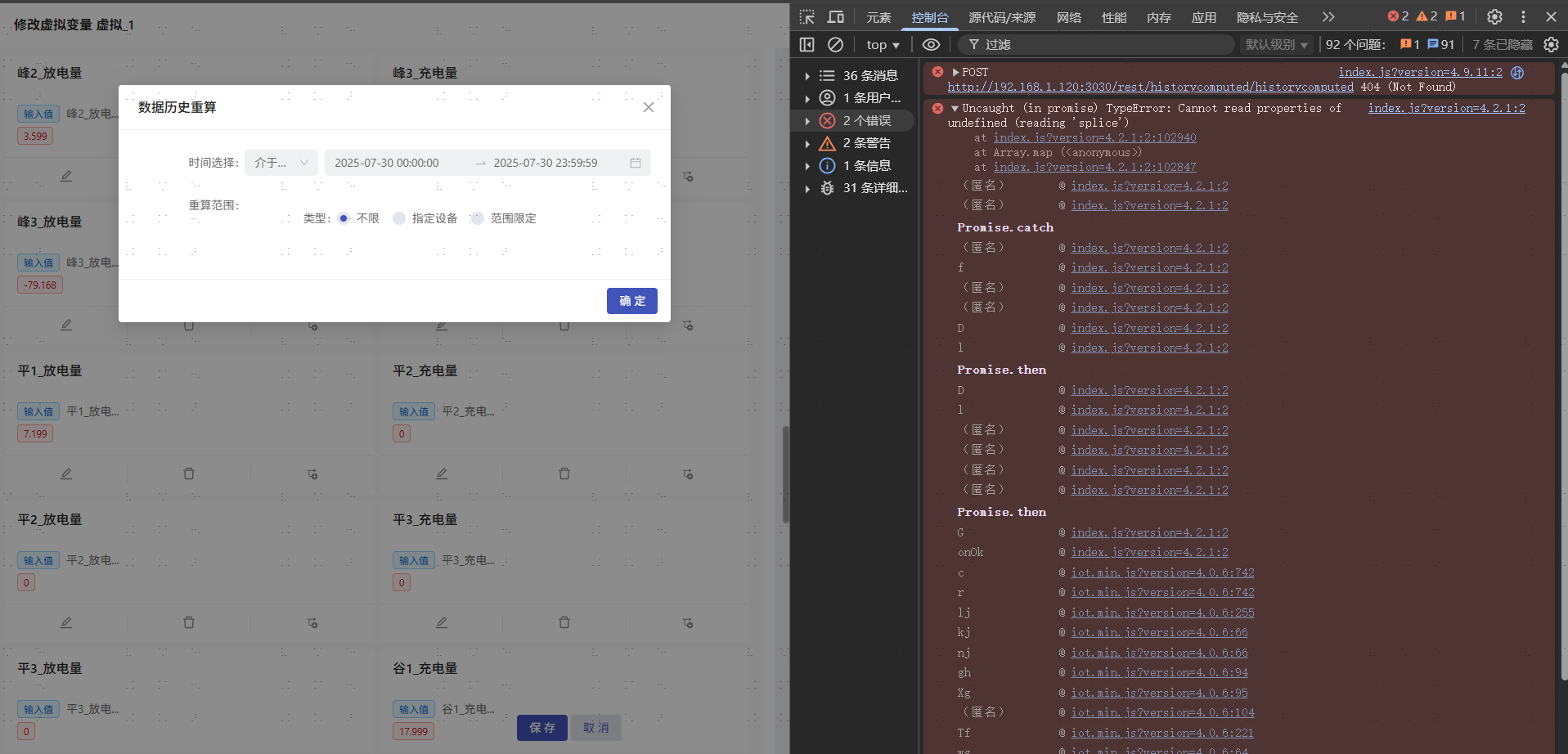Open the iot.min.js?version=4.0.6:255 link
This screenshot has height=754, width=1568.
(x=1162, y=613)
